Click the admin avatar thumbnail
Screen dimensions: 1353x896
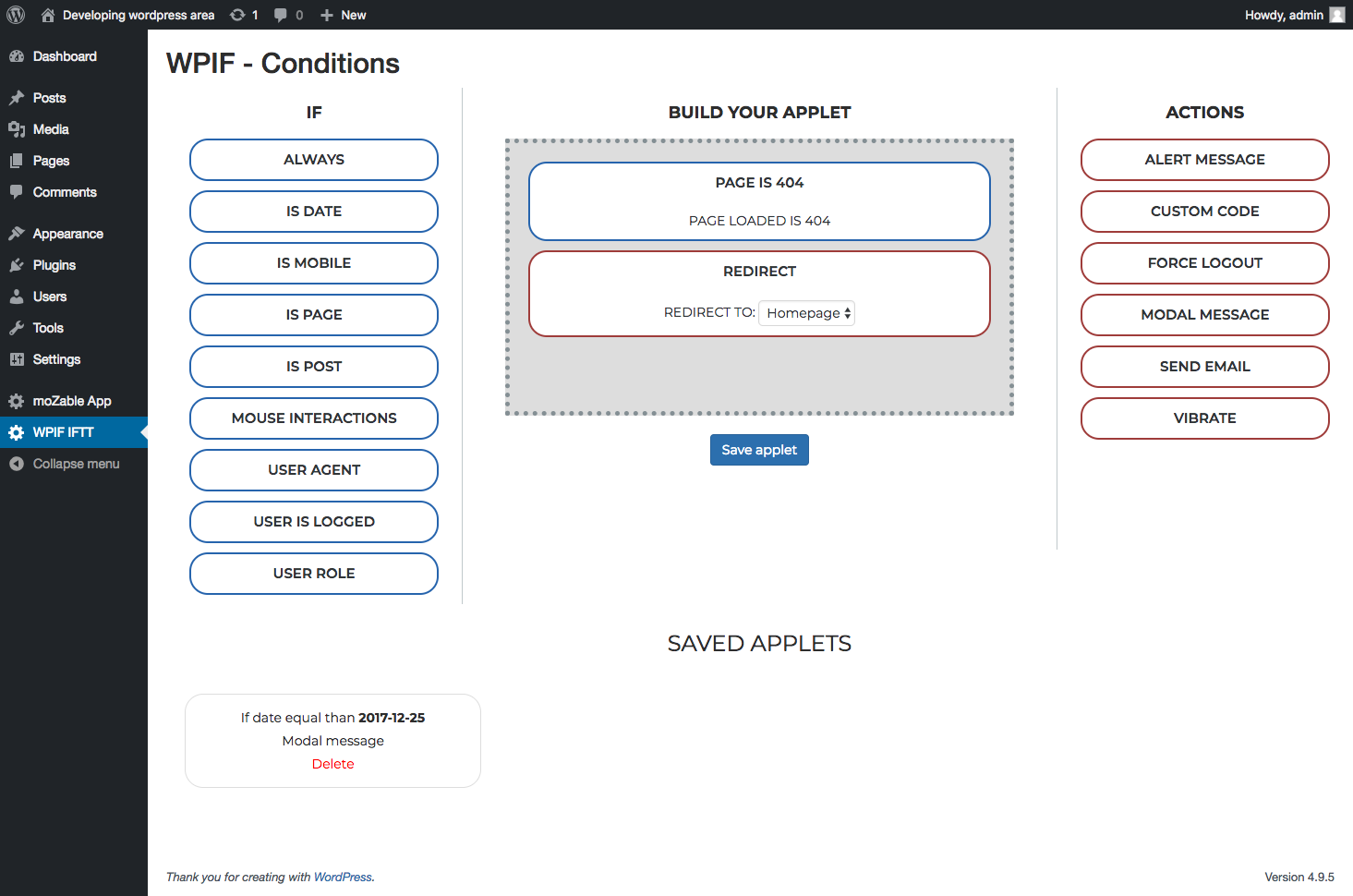point(1336,14)
